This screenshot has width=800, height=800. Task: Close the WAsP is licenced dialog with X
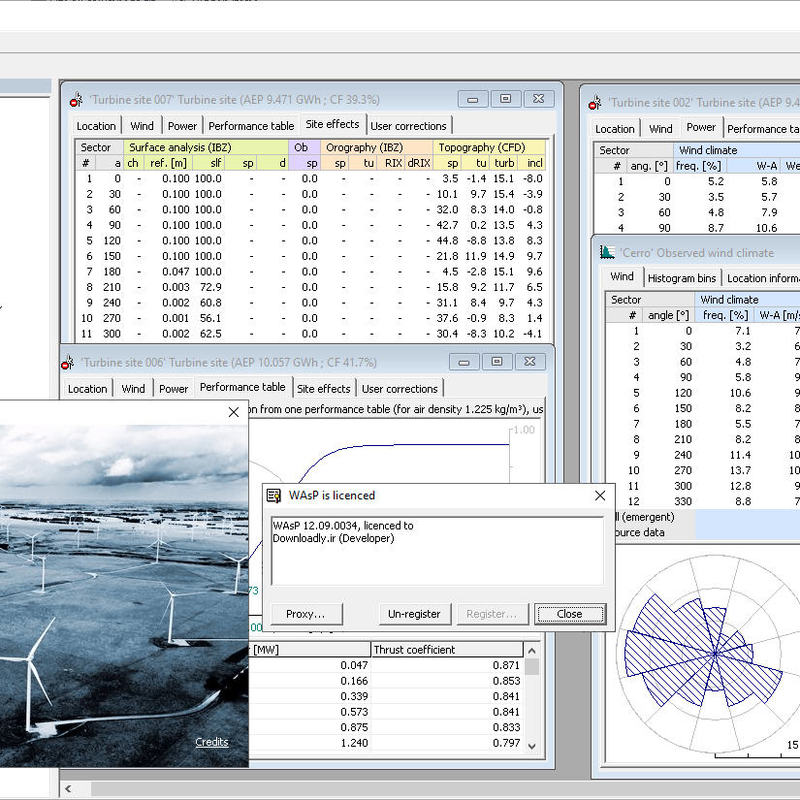coord(600,495)
